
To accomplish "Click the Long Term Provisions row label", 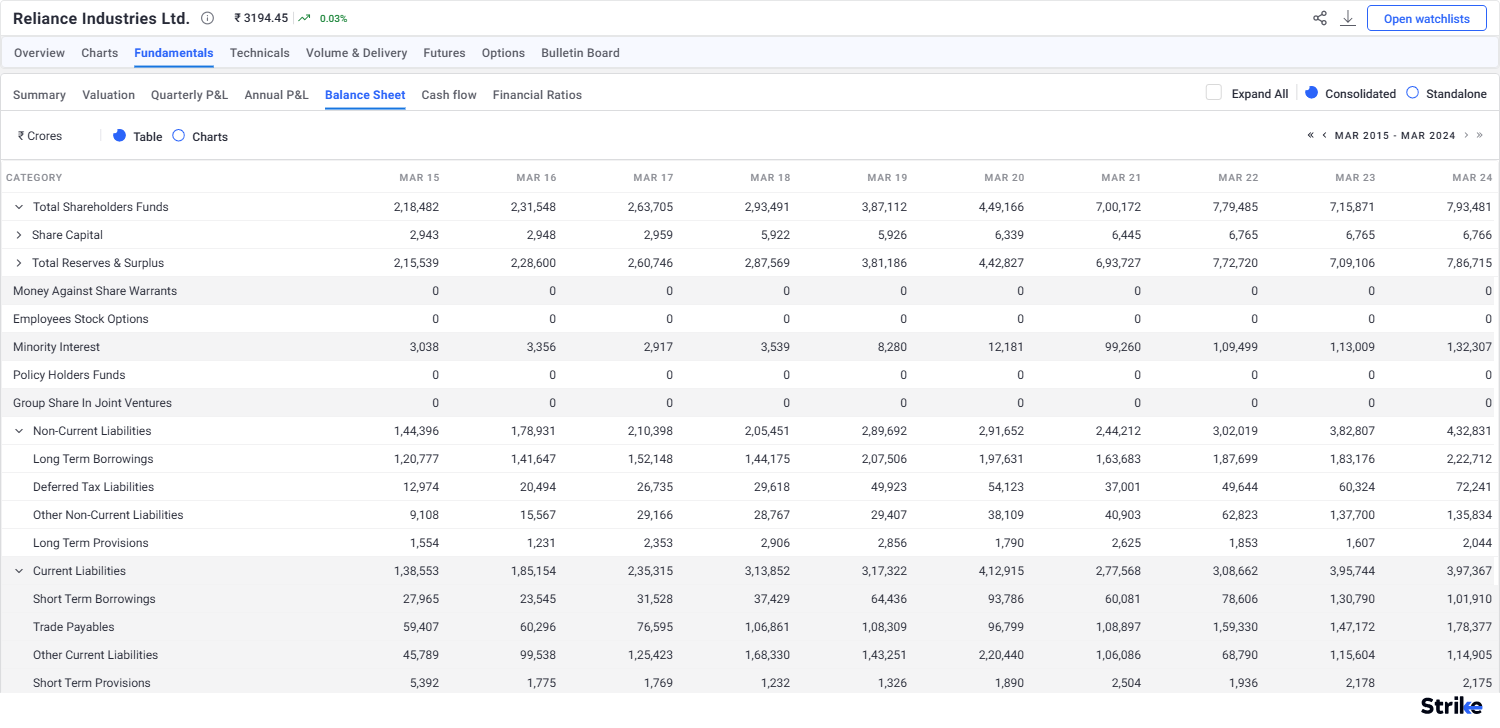I will click(90, 543).
